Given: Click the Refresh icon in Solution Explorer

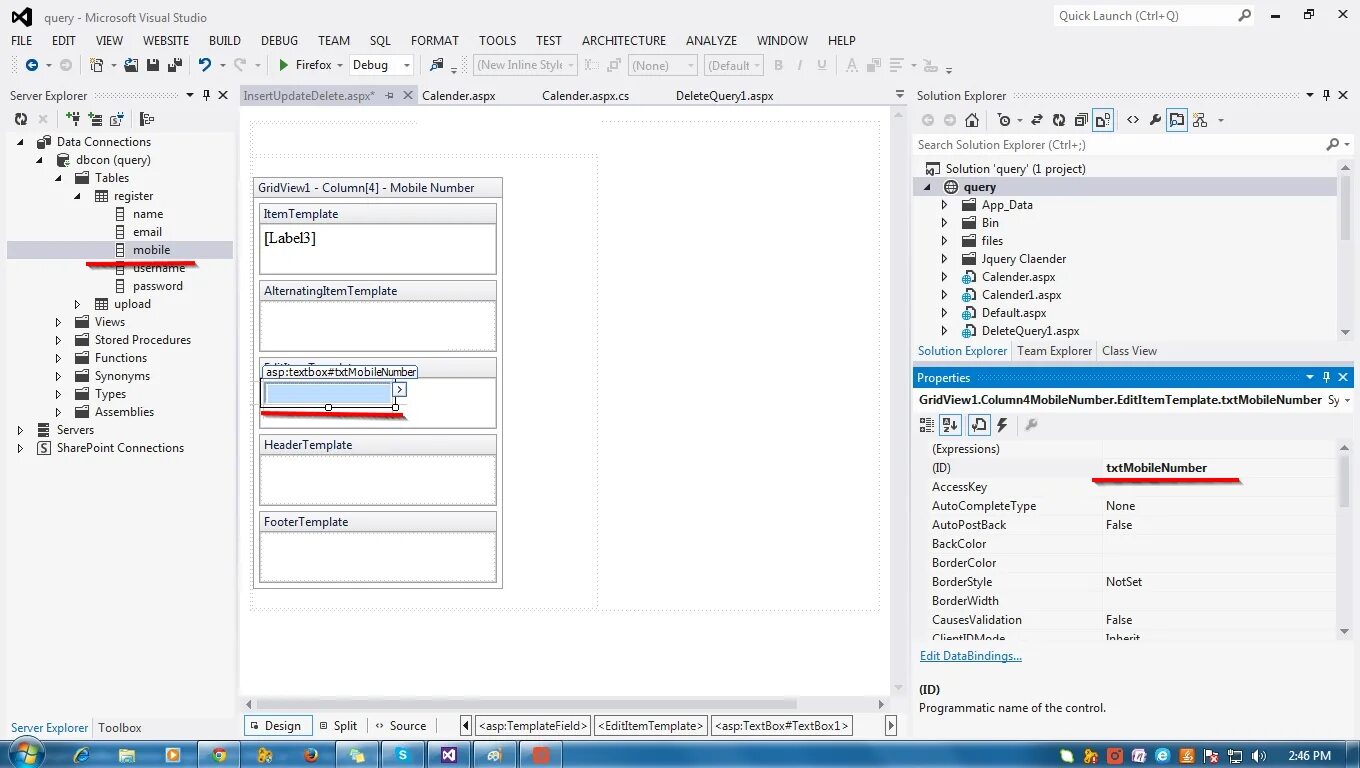Looking at the screenshot, I should [x=1058, y=120].
